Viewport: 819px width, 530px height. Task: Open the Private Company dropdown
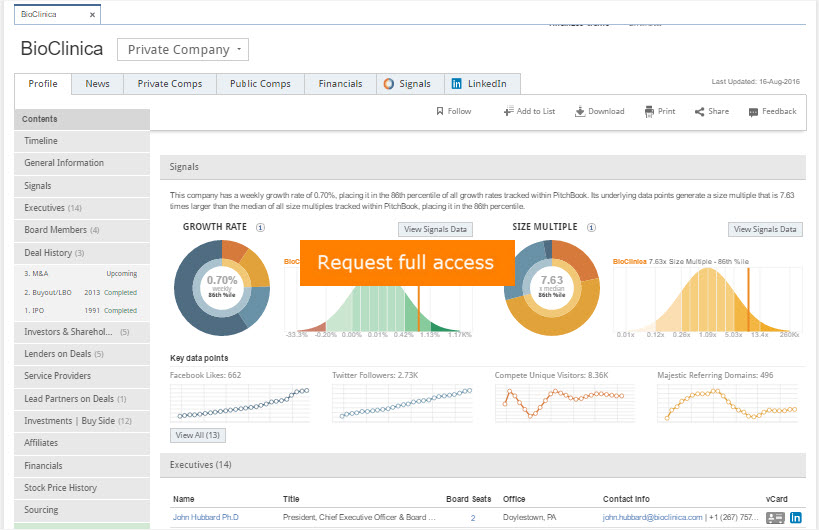point(183,50)
